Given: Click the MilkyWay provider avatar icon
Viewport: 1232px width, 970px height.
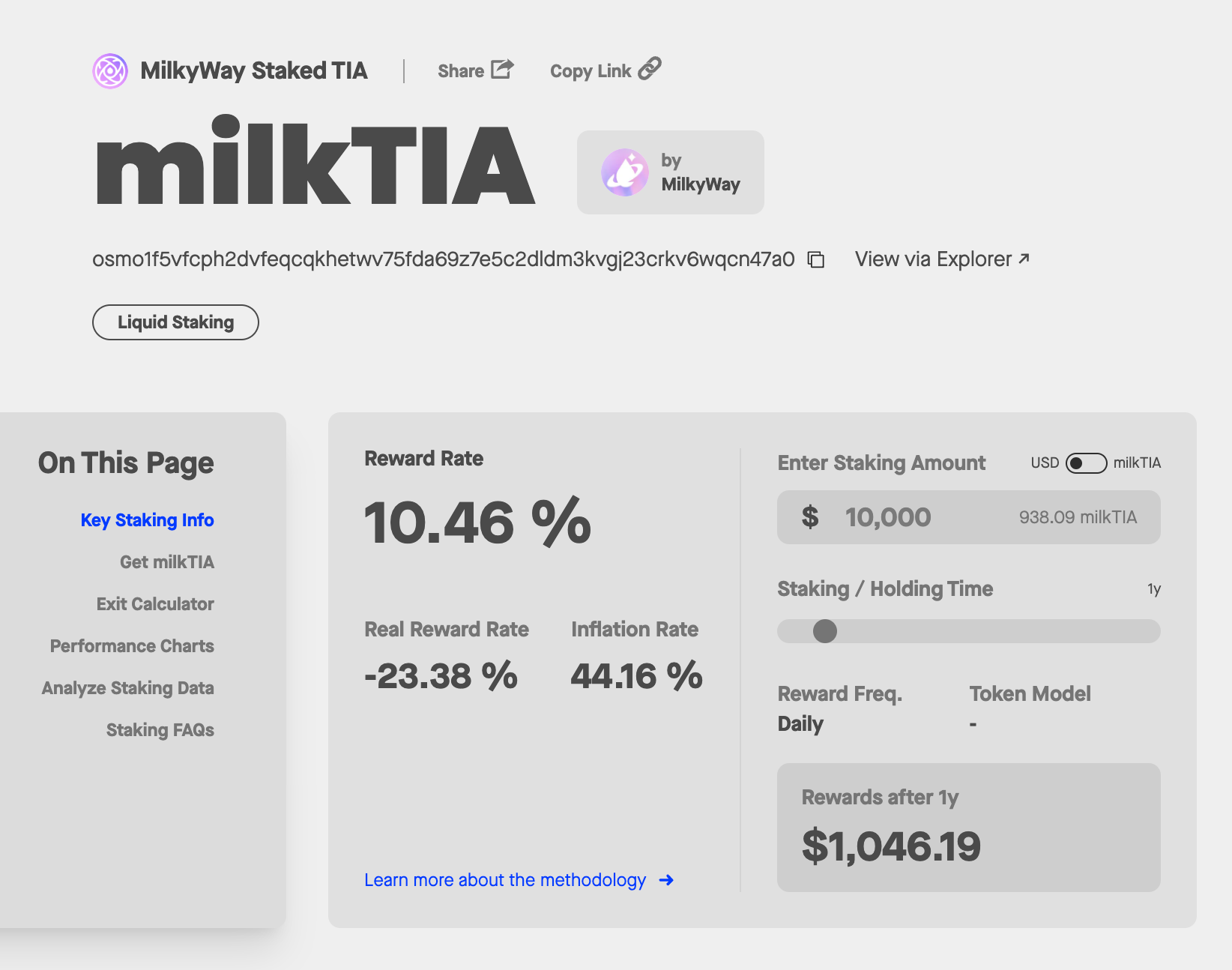Looking at the screenshot, I should point(625,172).
